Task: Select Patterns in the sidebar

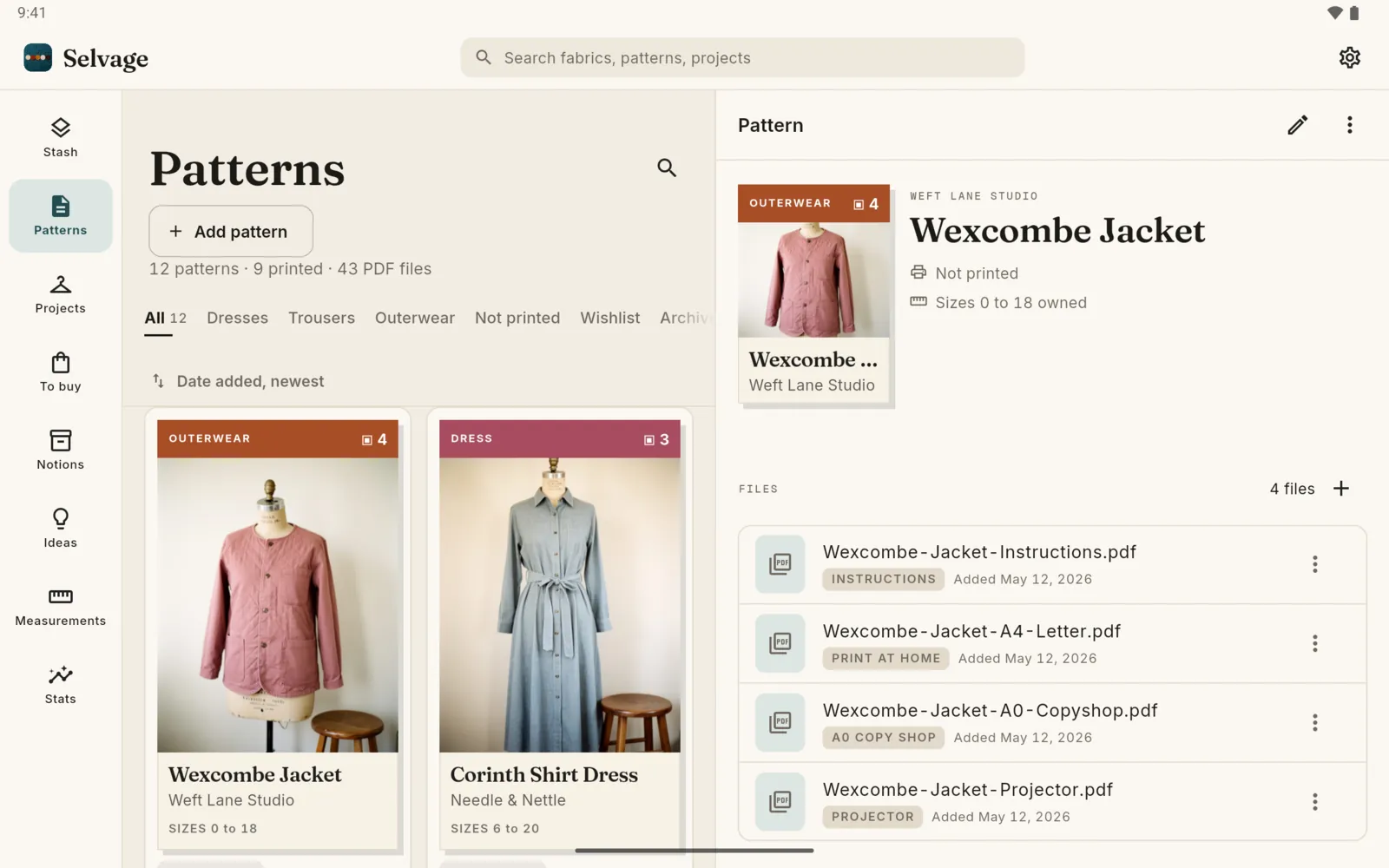Action: 61,216
